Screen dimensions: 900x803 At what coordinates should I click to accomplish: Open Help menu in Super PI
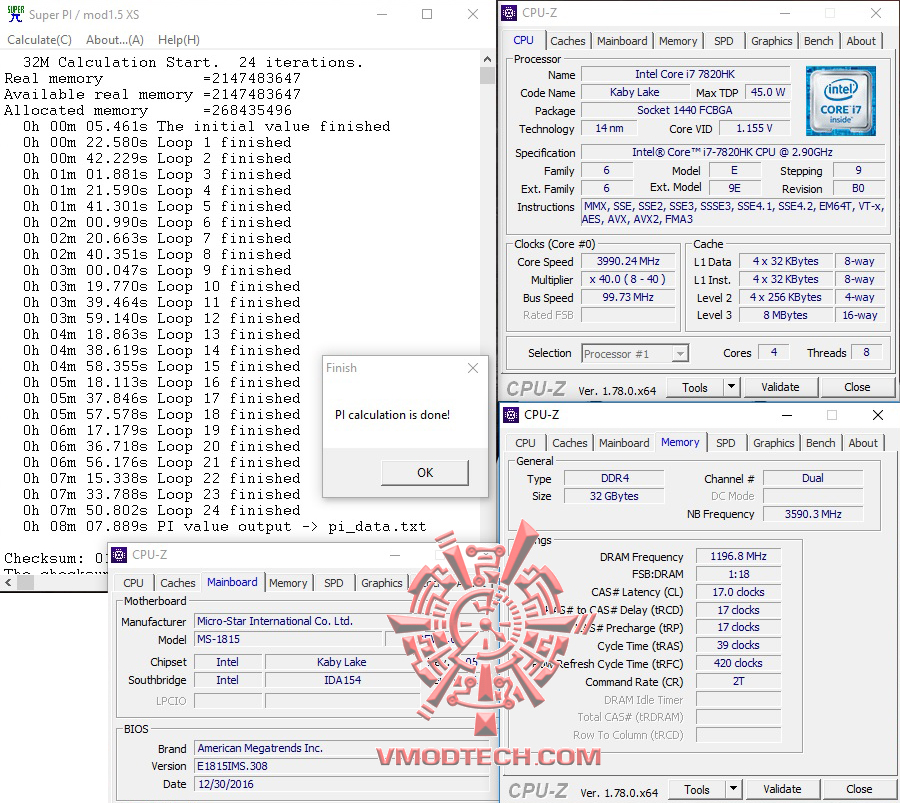179,40
